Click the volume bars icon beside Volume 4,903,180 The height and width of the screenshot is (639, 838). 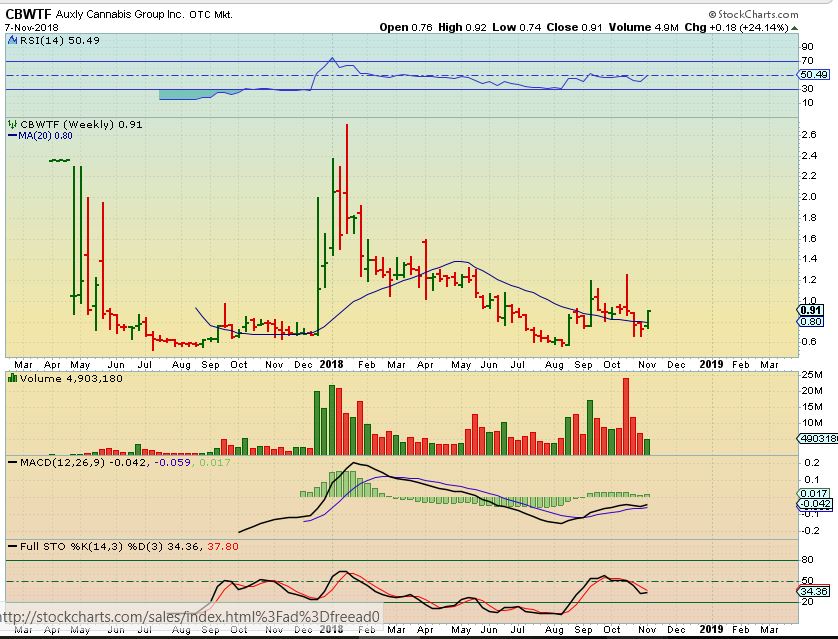coord(12,378)
